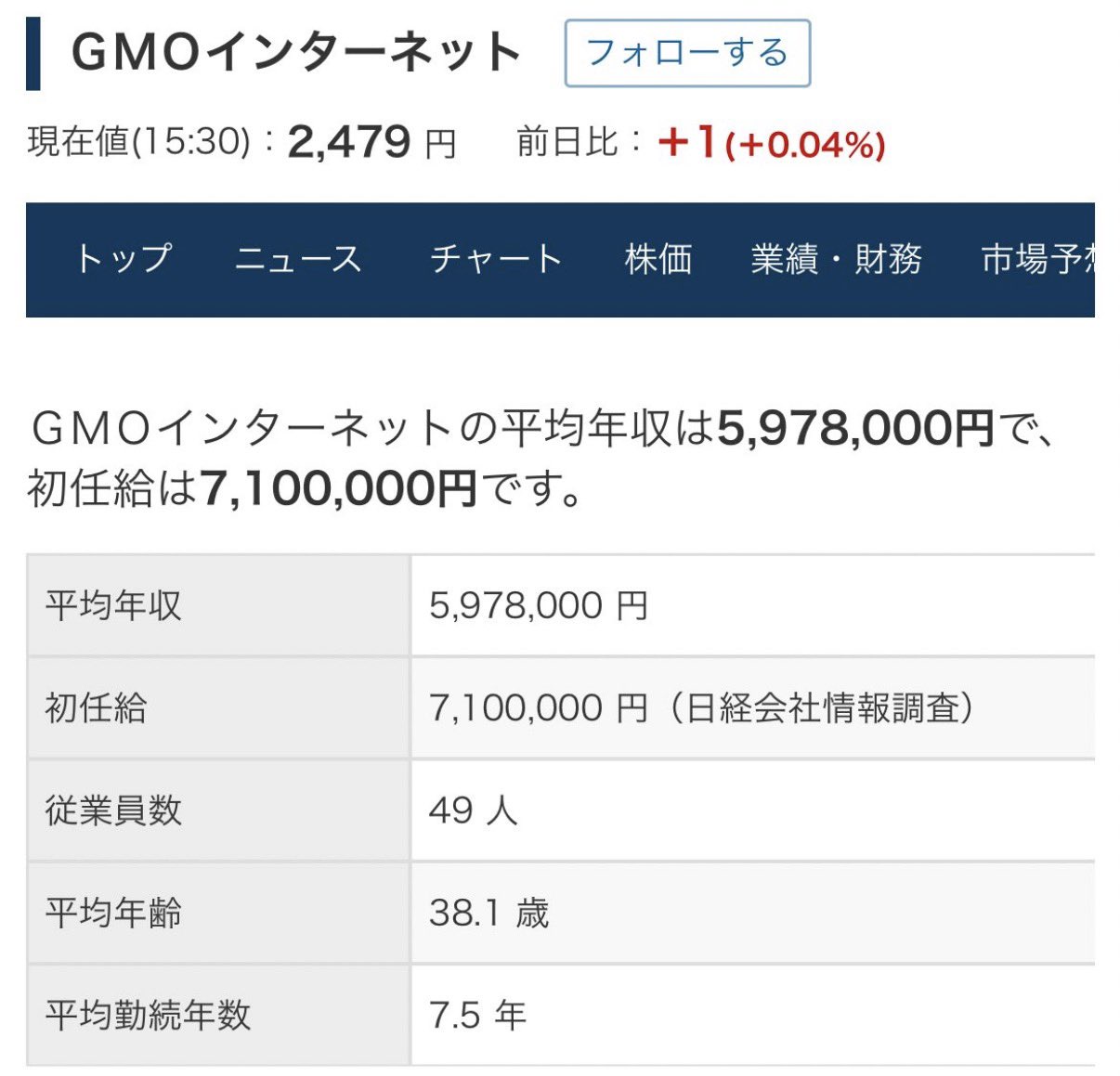This screenshot has height=1076, width=1120.
Task: Click the current price 2,479 円
Action: 371,143
